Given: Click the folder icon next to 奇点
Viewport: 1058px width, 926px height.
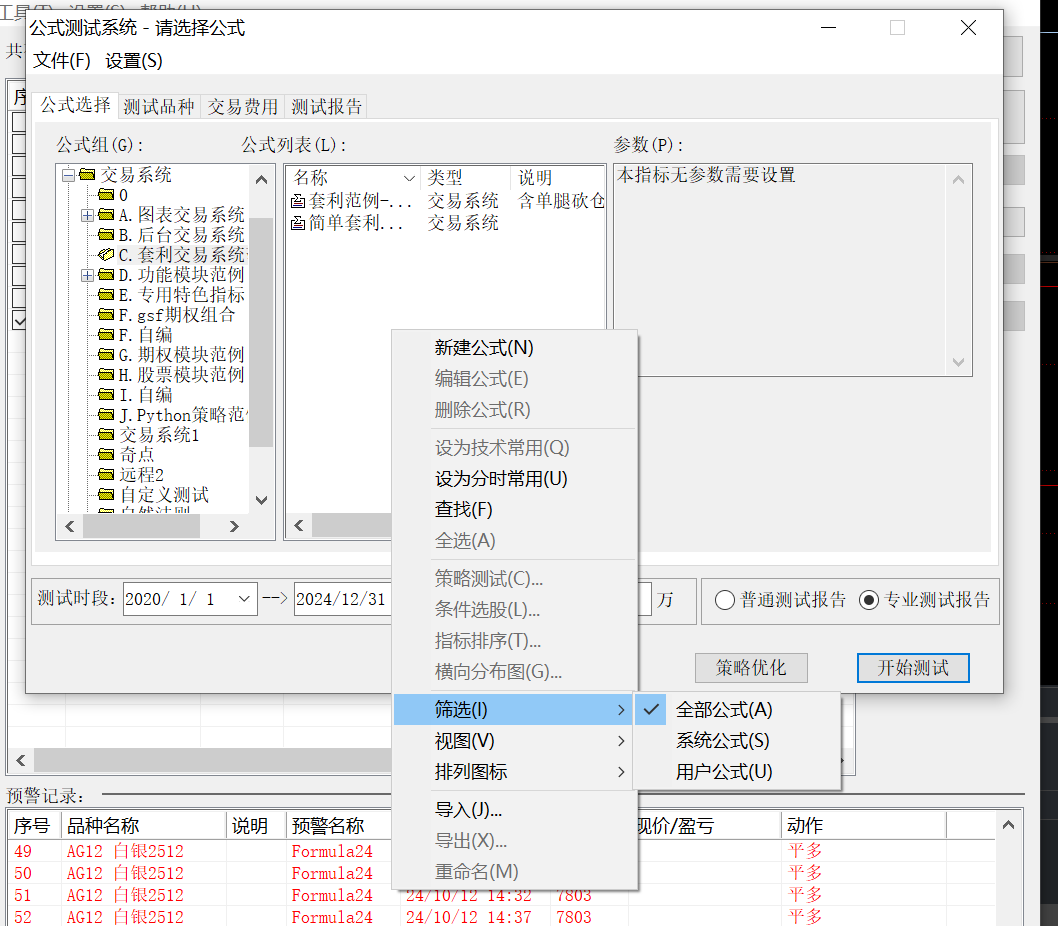Looking at the screenshot, I should [x=106, y=454].
